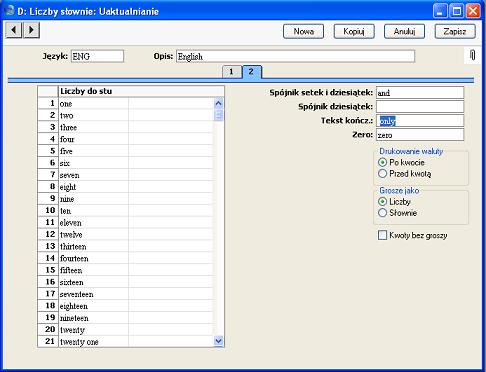Click the Kopiuj button

(x=354, y=31)
